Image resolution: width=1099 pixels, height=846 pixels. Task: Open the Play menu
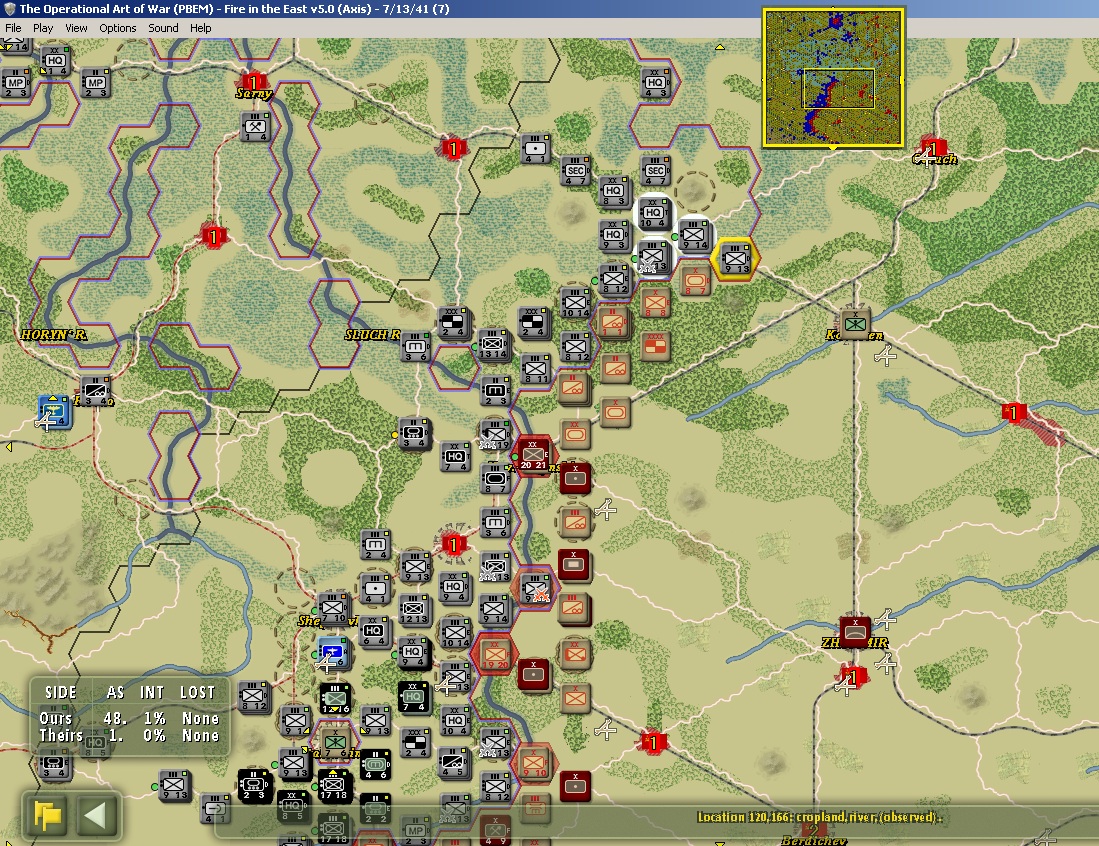pyautogui.click(x=43, y=28)
